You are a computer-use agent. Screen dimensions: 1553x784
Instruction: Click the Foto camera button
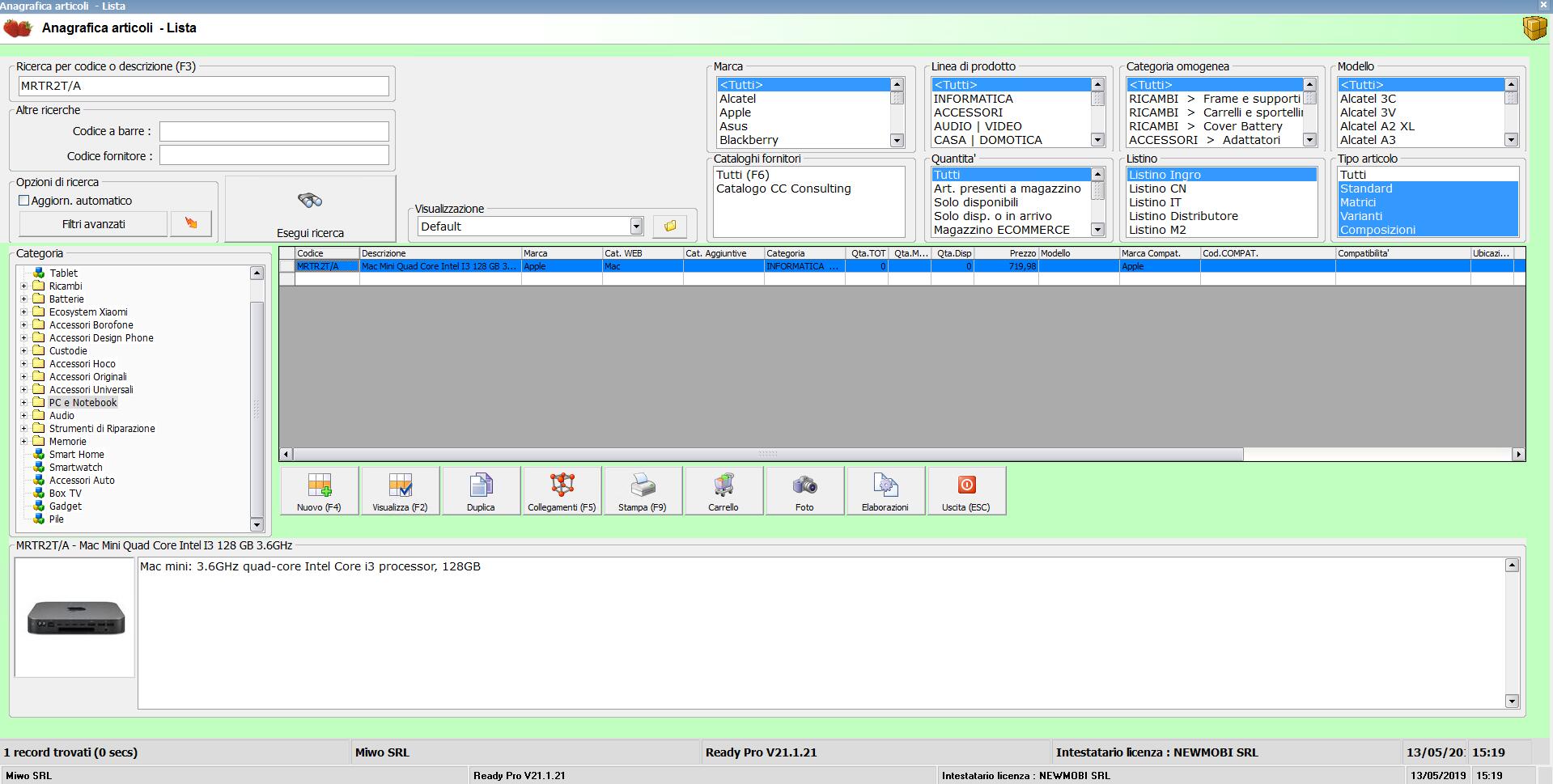[x=804, y=490]
